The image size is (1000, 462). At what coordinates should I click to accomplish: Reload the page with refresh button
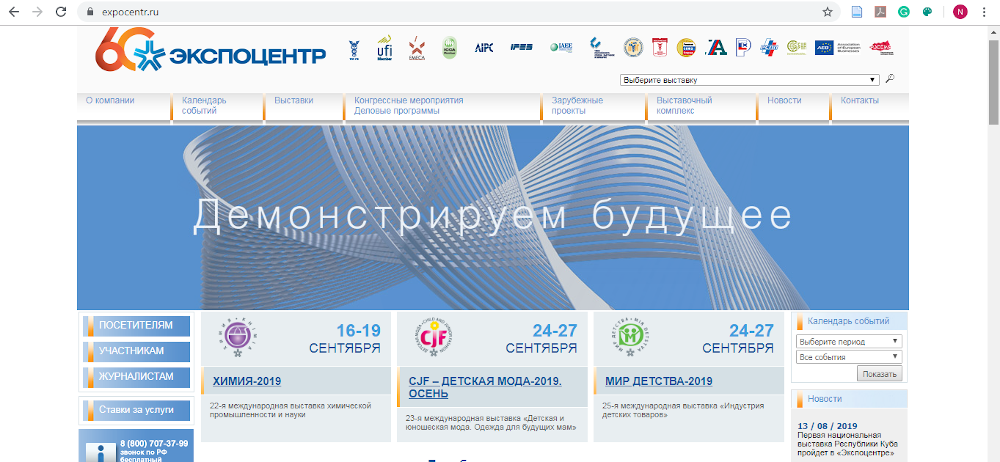tap(61, 11)
